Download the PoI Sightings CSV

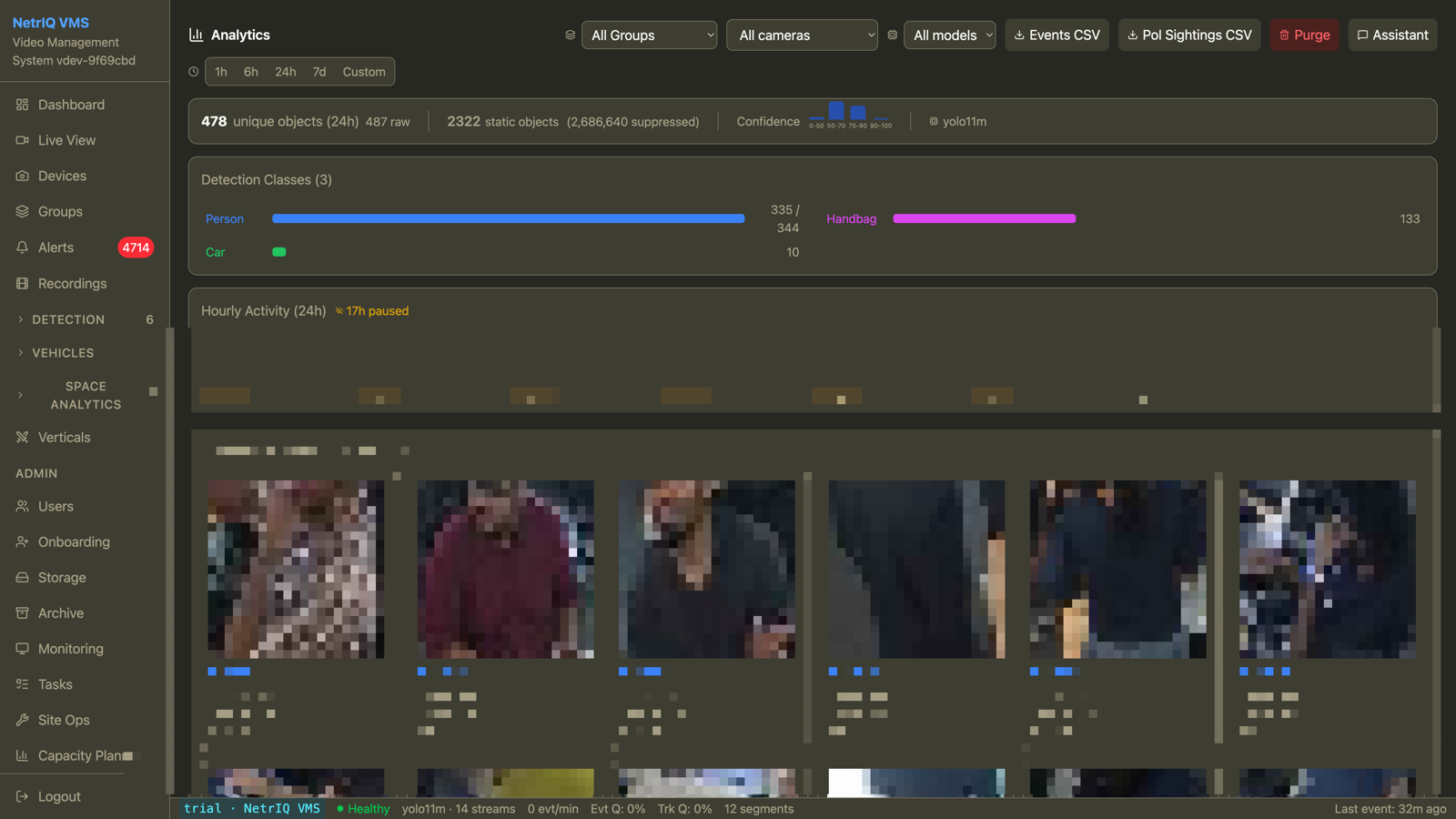point(1189,35)
